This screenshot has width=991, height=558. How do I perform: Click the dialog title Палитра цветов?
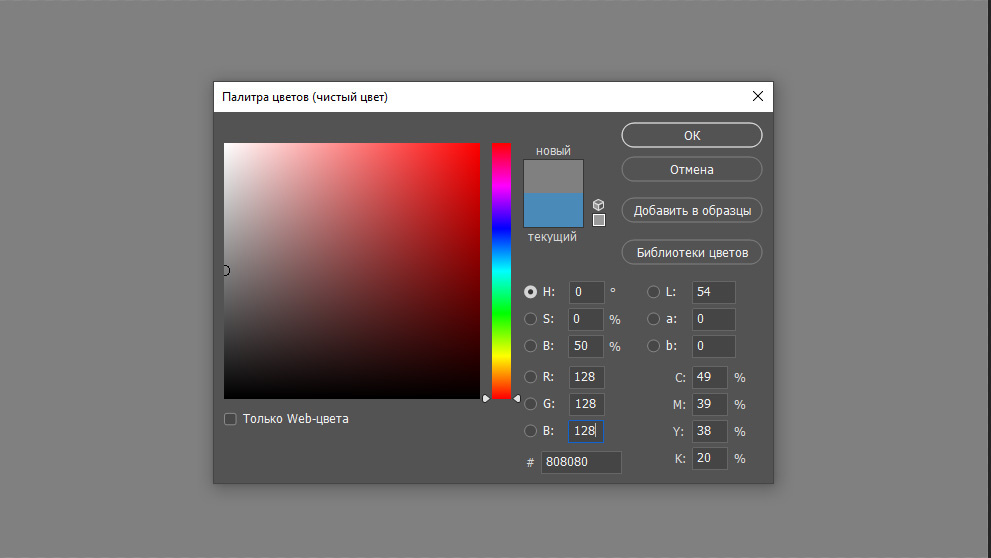tap(305, 97)
